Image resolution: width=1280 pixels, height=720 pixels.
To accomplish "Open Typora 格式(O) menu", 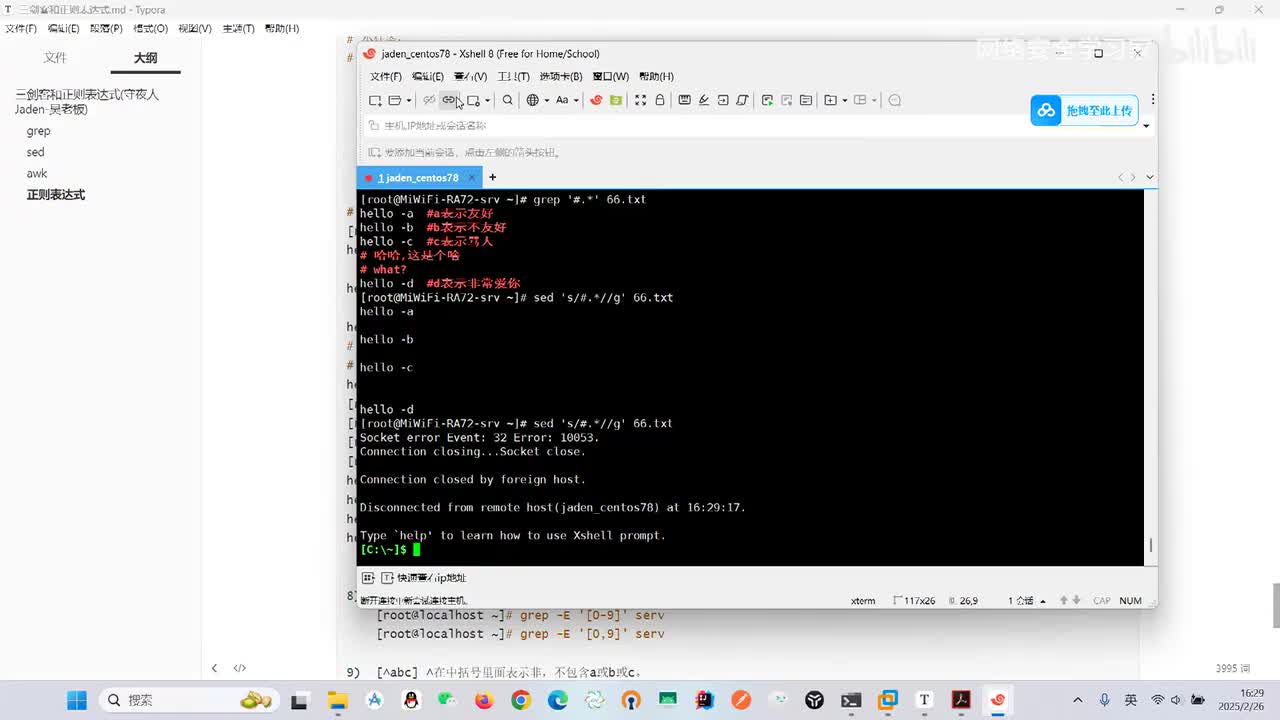I will click(x=151, y=28).
